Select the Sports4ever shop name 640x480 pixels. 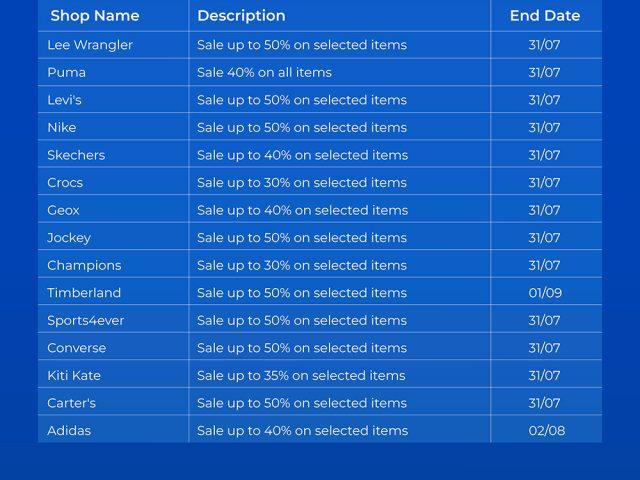coord(86,321)
